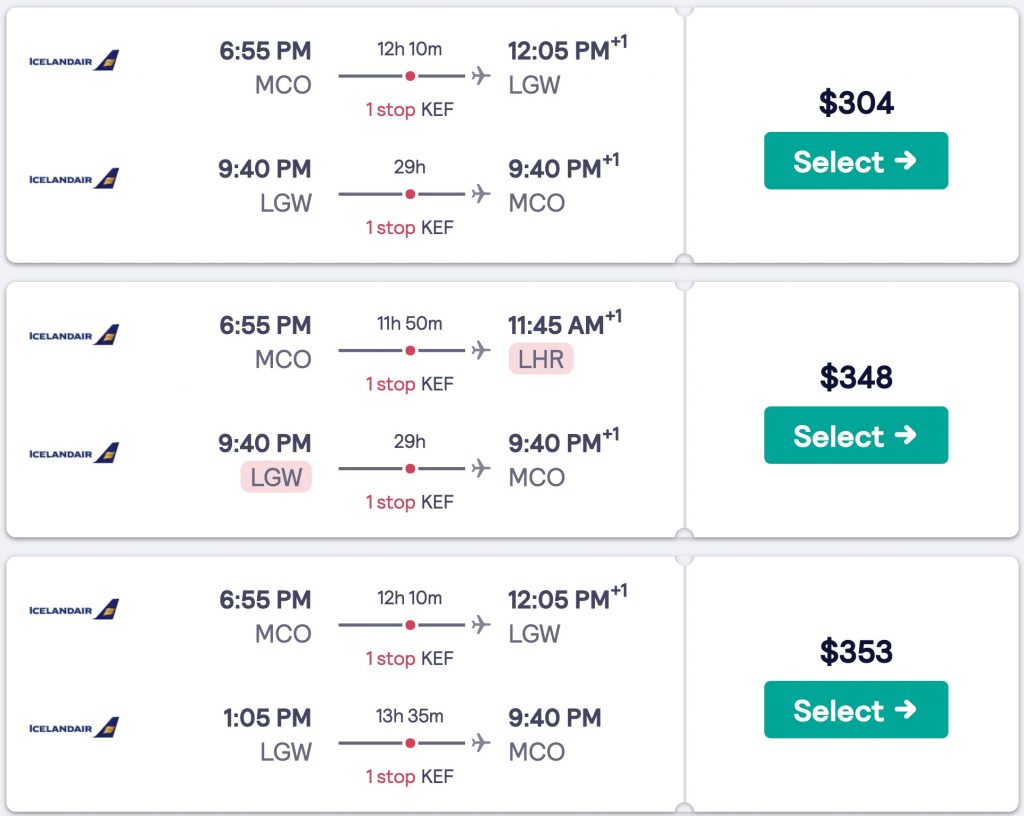Select the $304 flight option
This screenshot has height=816, width=1024.
tap(855, 161)
